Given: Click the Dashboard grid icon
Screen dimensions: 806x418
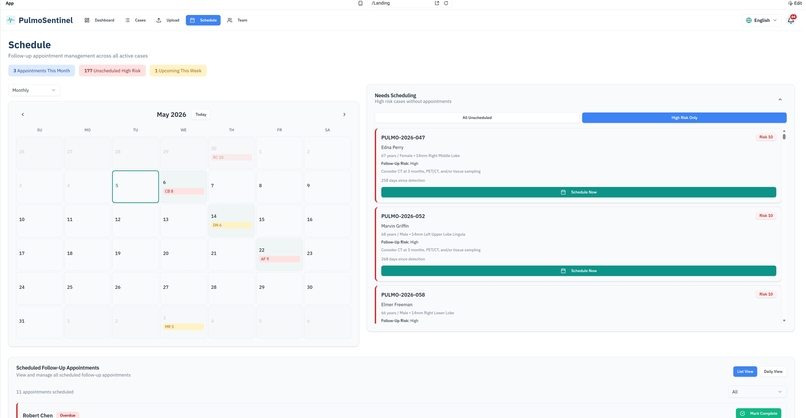Looking at the screenshot, I should coord(87,20).
